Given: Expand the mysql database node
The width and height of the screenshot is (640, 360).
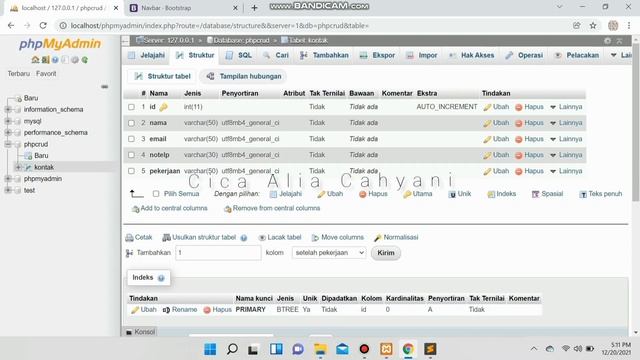Looking at the screenshot, I should point(8,121).
